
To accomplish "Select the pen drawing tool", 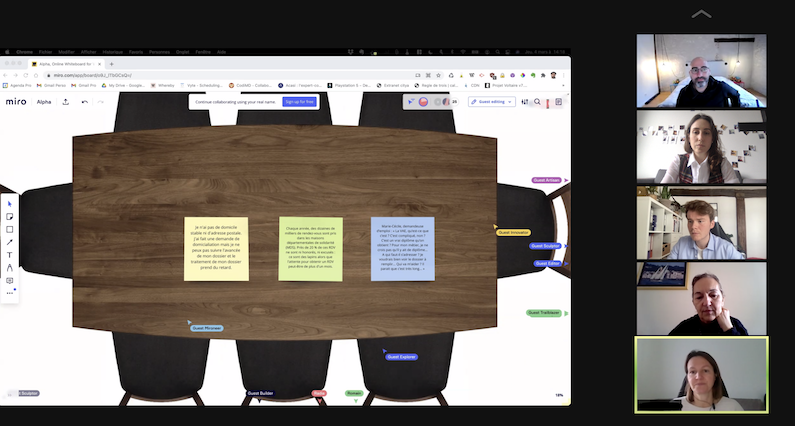I will click(x=10, y=267).
